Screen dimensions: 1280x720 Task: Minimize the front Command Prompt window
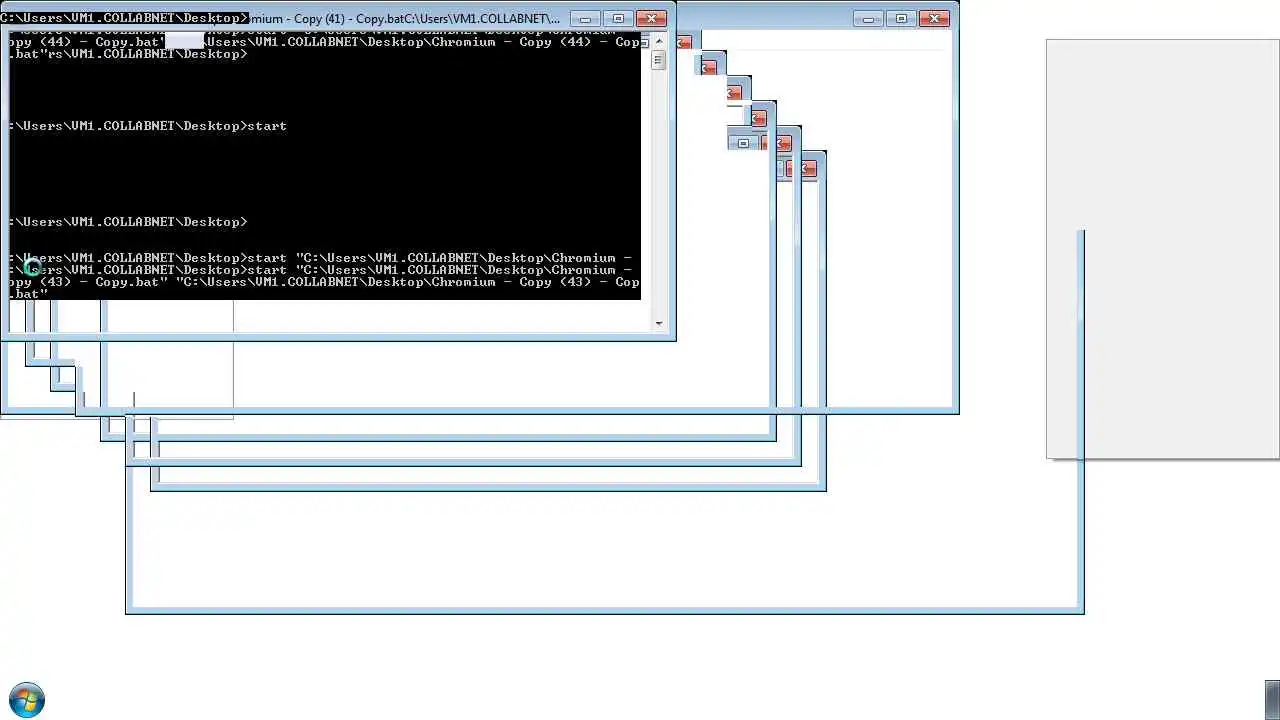[x=586, y=19]
